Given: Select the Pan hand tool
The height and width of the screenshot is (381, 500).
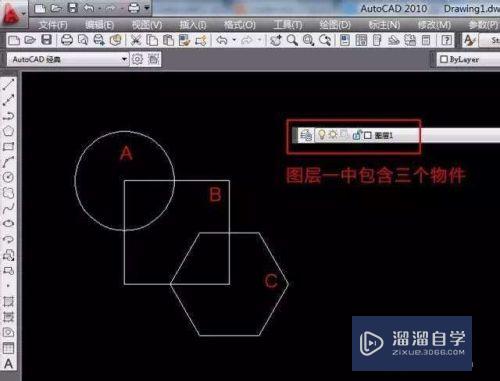Looking at the screenshot, I should tap(276, 40).
